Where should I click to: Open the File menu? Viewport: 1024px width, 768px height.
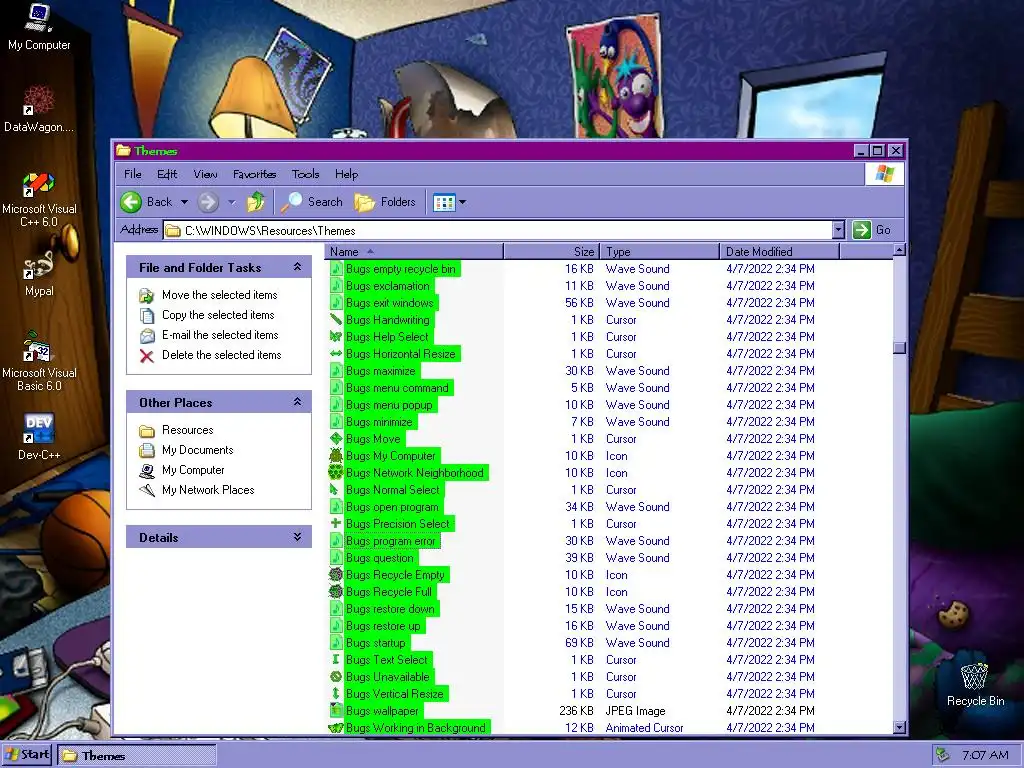click(x=133, y=174)
